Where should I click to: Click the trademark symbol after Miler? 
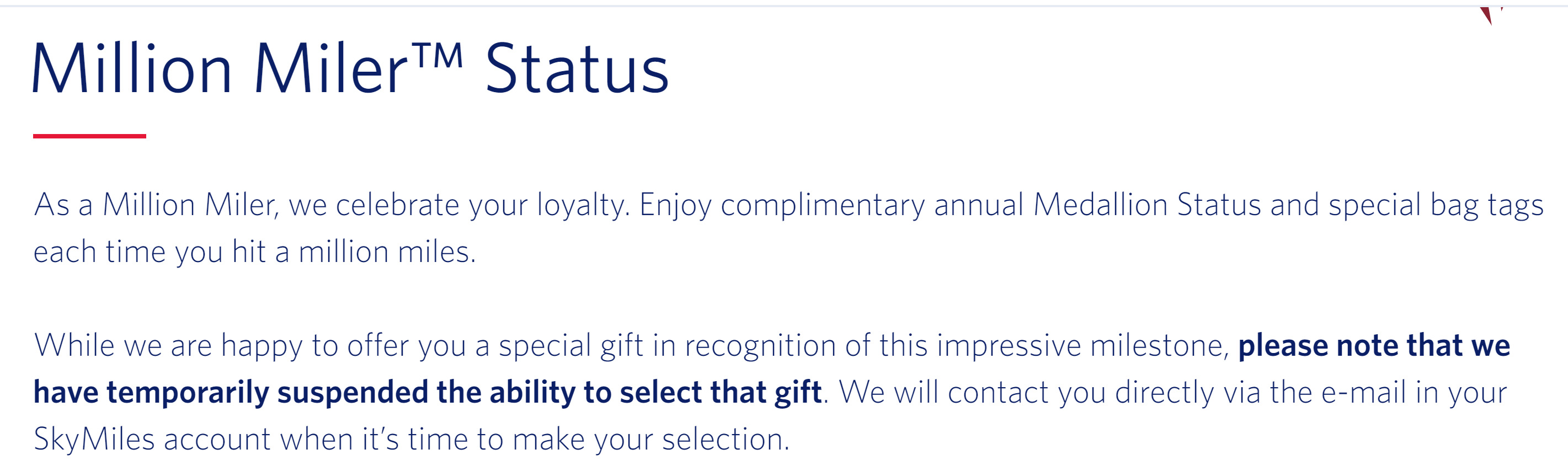(x=437, y=56)
